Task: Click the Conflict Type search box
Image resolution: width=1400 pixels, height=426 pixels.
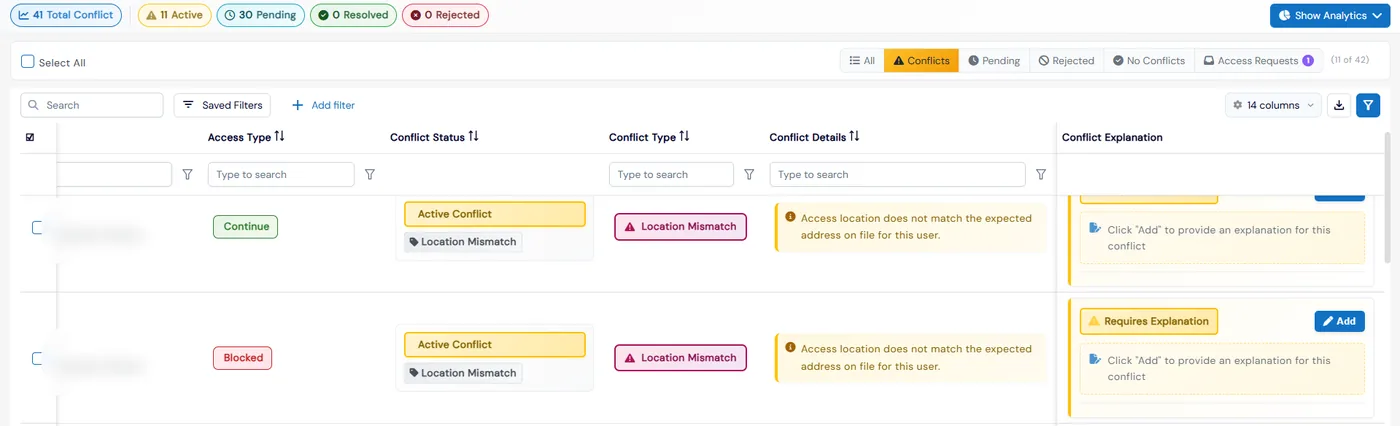Action: point(671,174)
